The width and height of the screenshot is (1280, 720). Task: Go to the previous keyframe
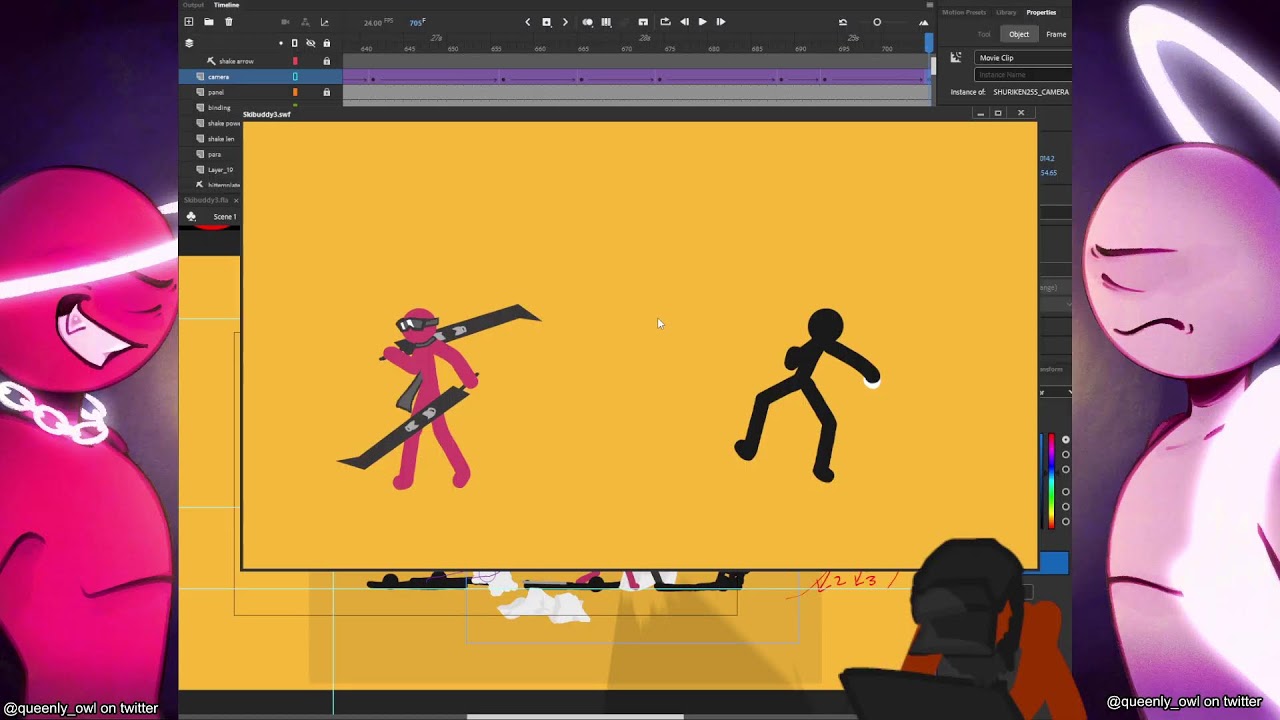pos(528,22)
